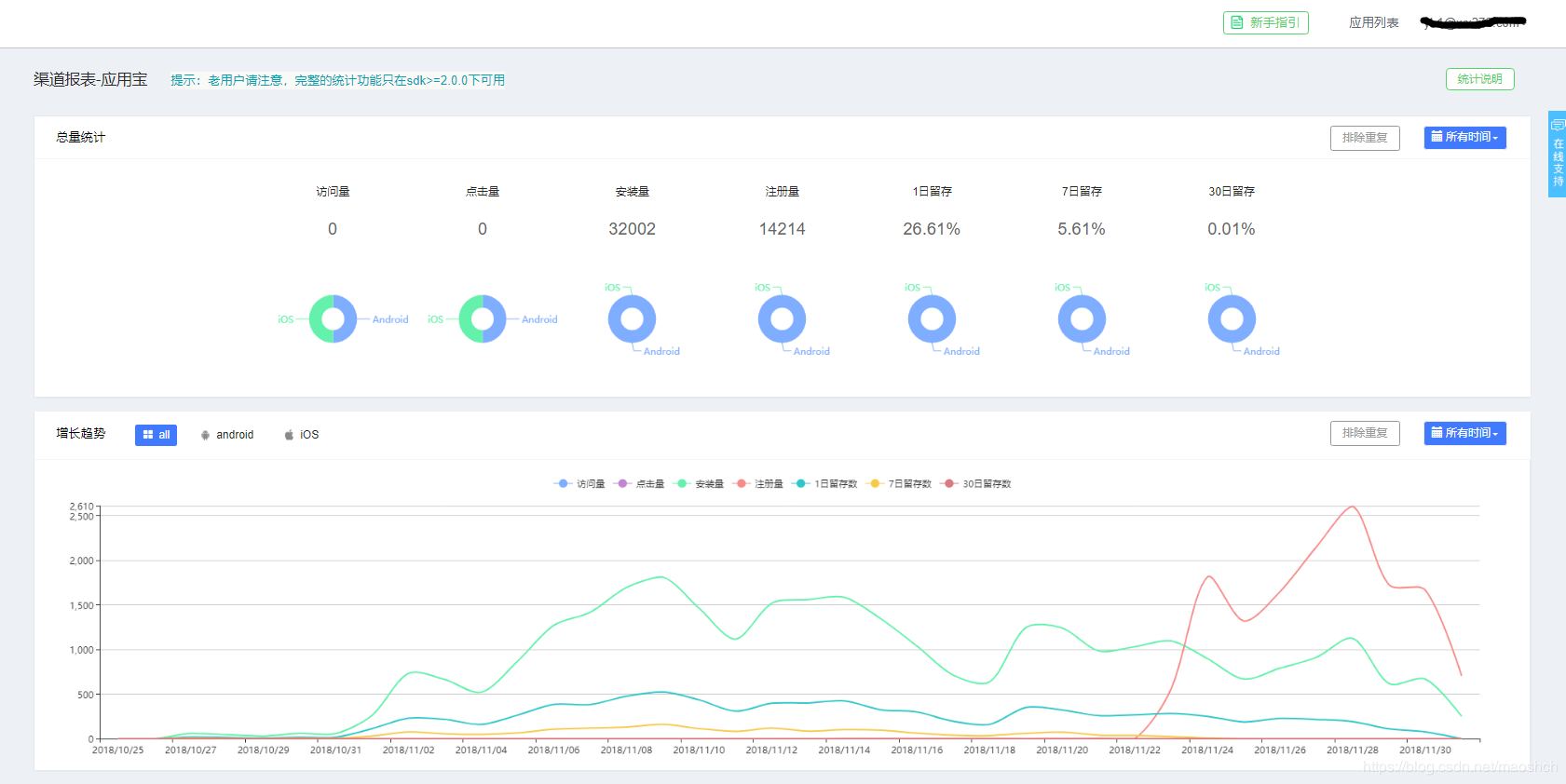The width and height of the screenshot is (1566, 784).
Task: Click the 1日留存 donut chart
Action: pos(932,319)
